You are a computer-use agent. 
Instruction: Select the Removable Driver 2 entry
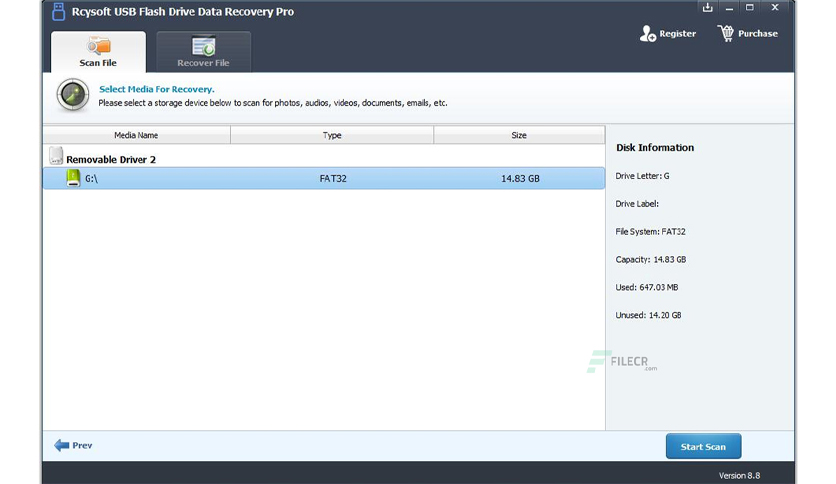click(111, 159)
